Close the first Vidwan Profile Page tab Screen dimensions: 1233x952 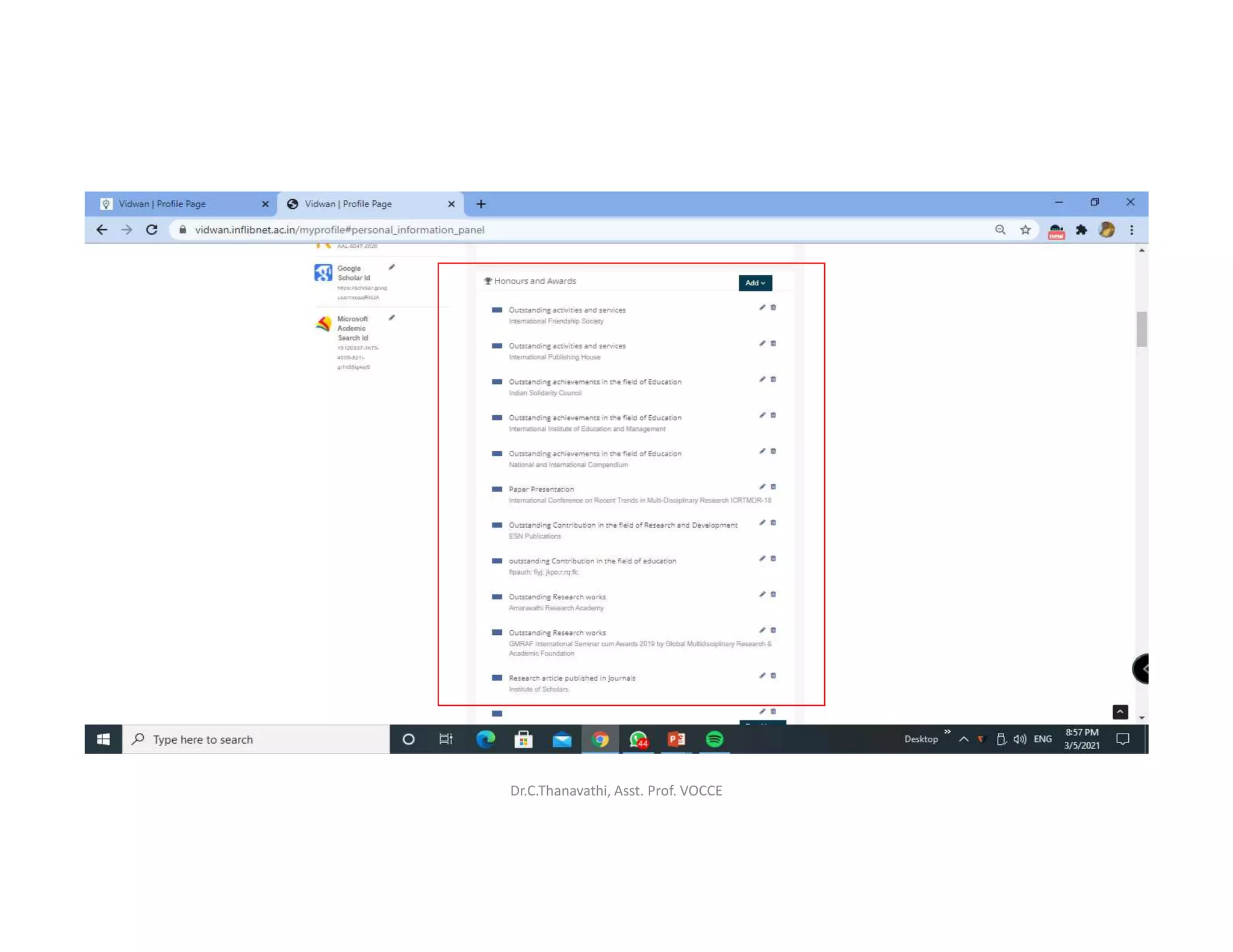pyautogui.click(x=265, y=204)
